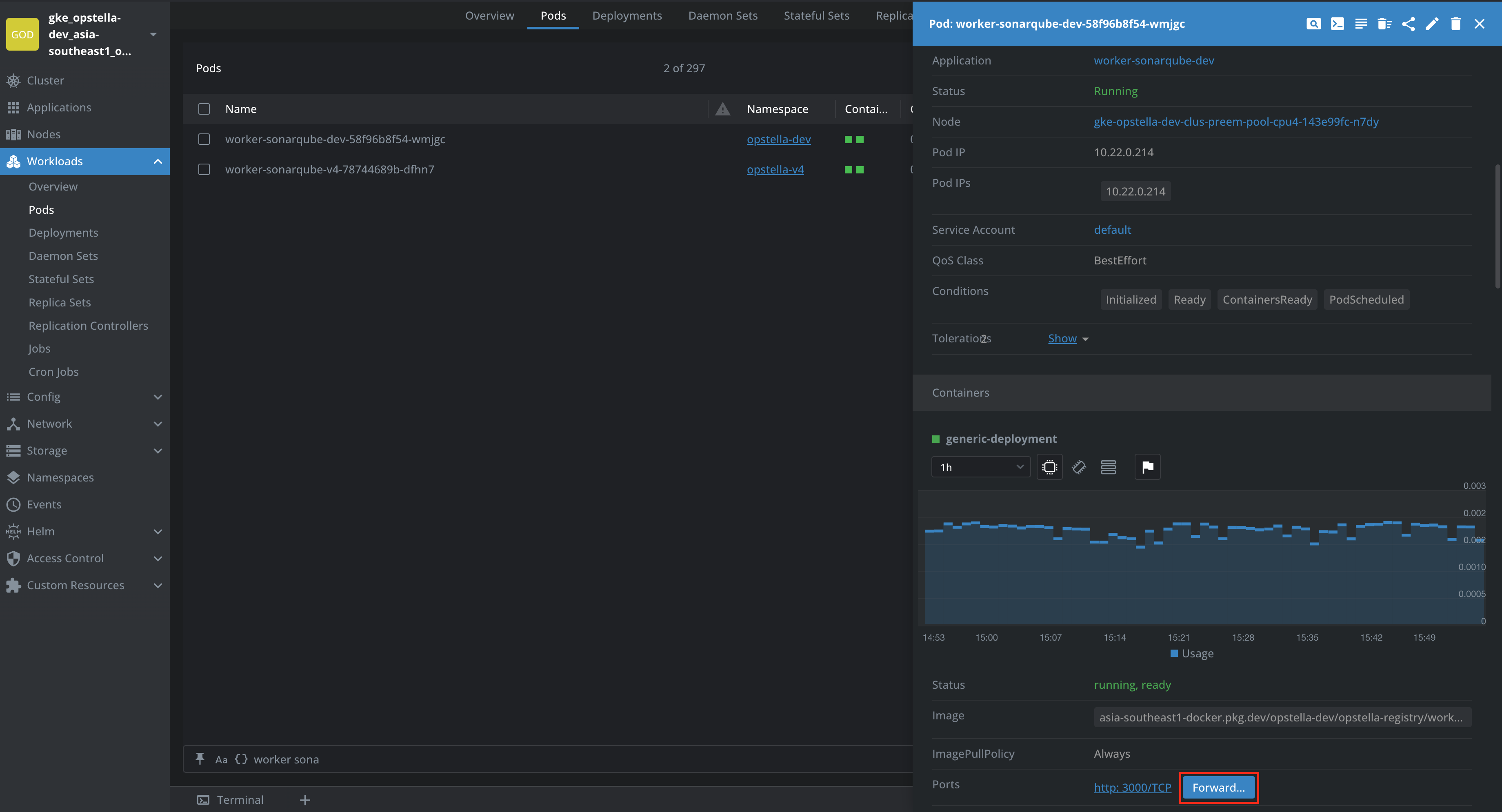Sort pods by the Name column
1502x812 pixels.
241,109
